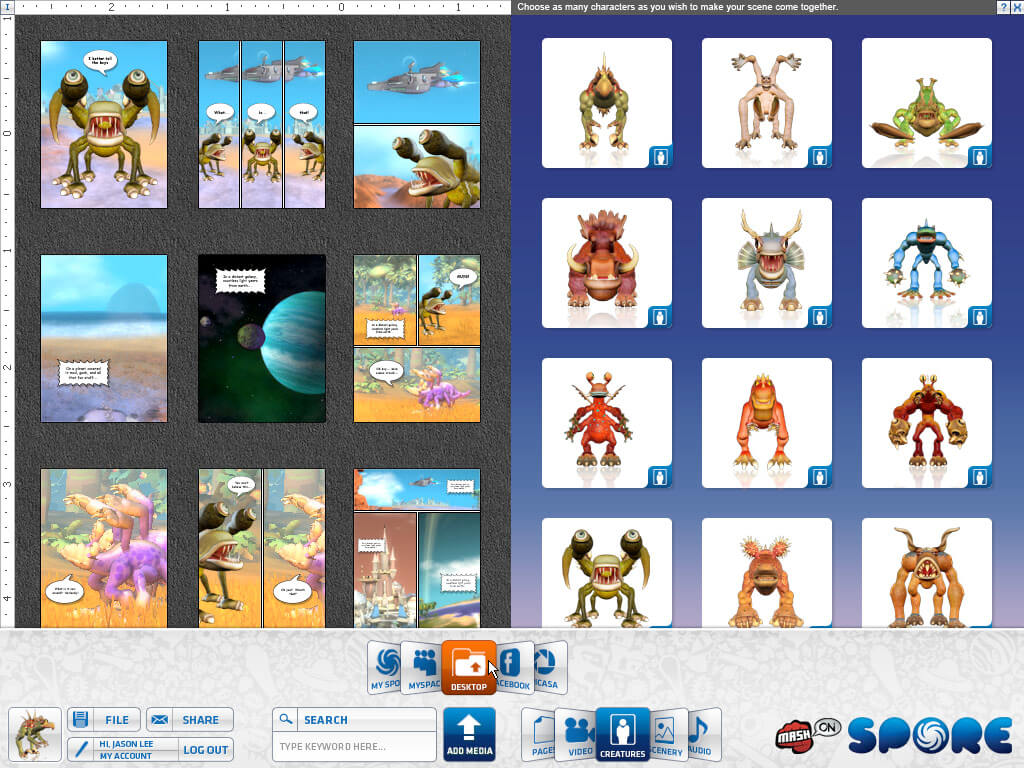Viewport: 1024px width, 768px height.
Task: Click the Mash On logo
Action: tap(807, 736)
